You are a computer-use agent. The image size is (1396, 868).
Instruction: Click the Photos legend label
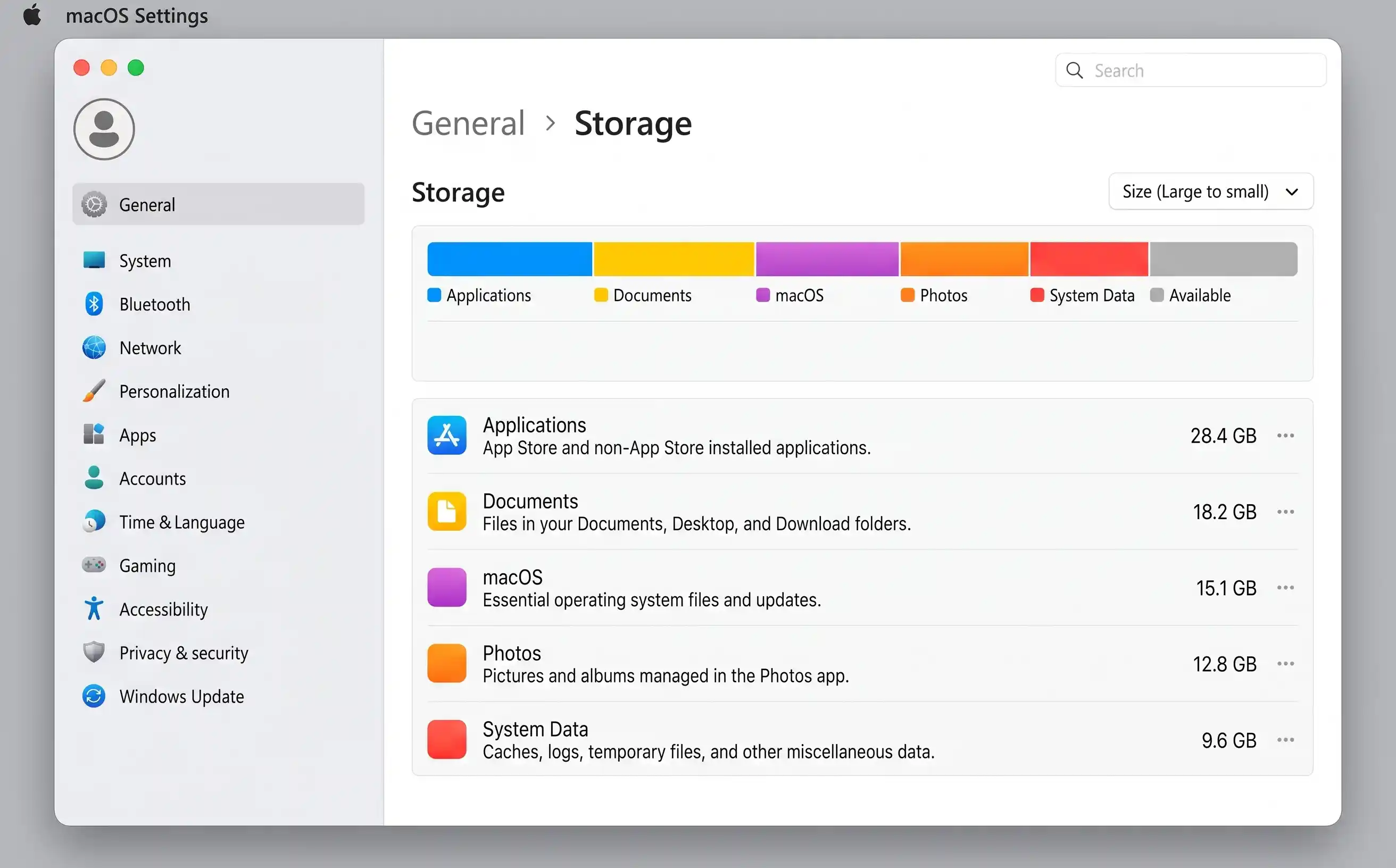[x=943, y=295]
